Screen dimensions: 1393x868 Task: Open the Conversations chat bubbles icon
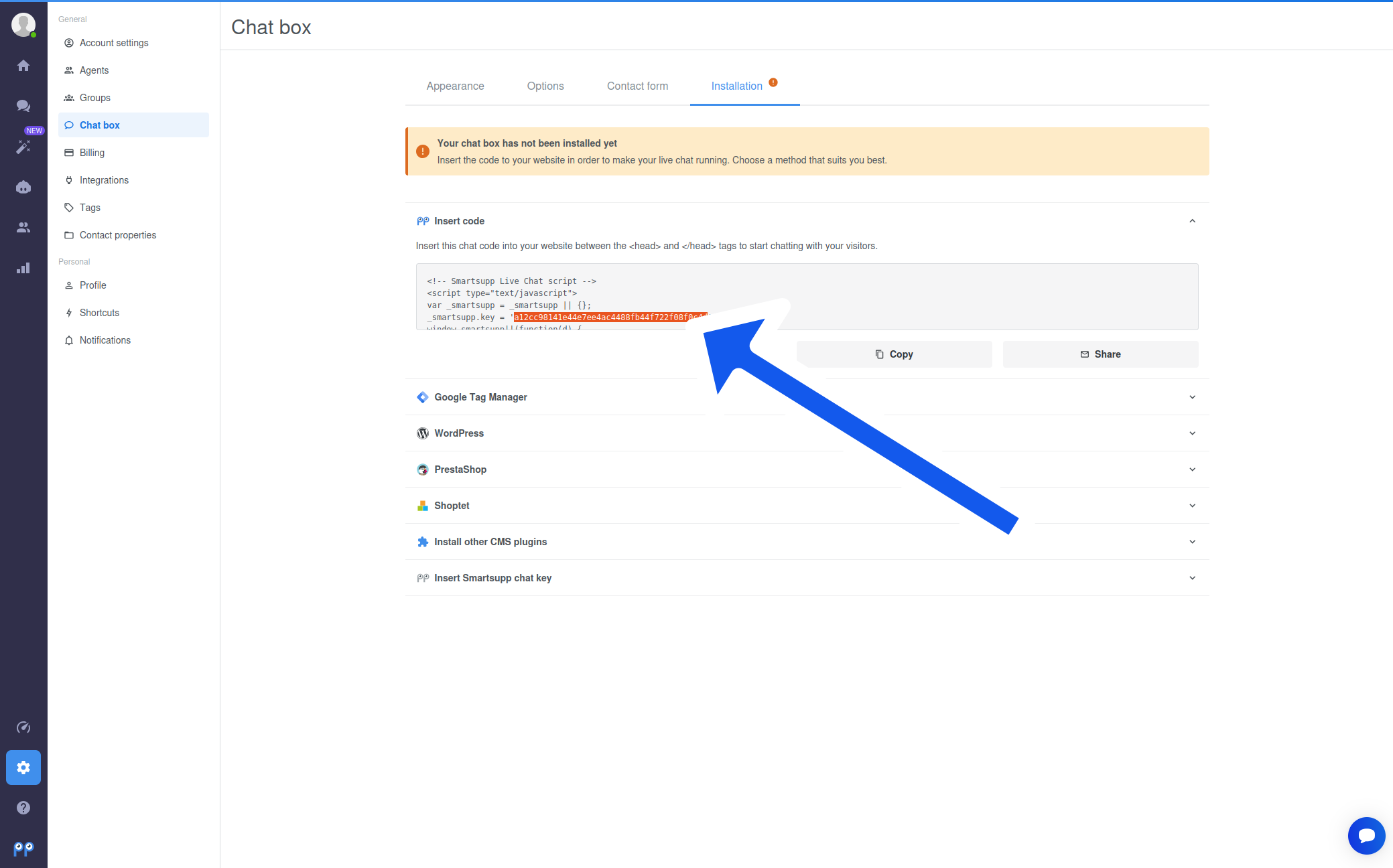point(23,106)
